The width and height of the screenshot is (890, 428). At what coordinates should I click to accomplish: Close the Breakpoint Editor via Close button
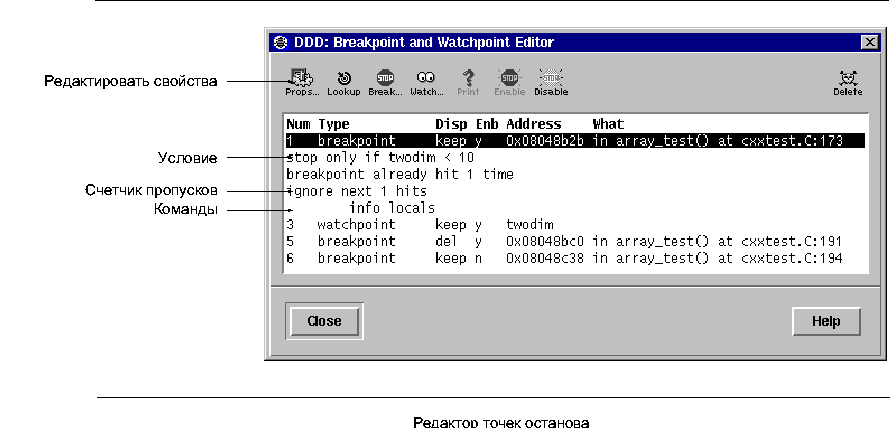[324, 321]
